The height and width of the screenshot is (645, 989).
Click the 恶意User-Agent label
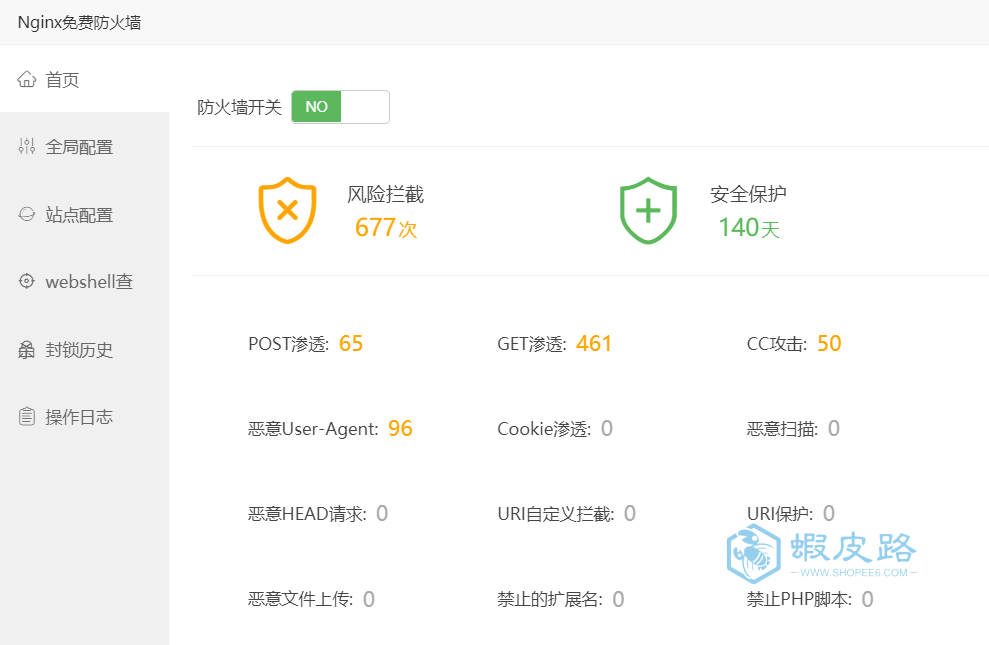pyautogui.click(x=313, y=429)
